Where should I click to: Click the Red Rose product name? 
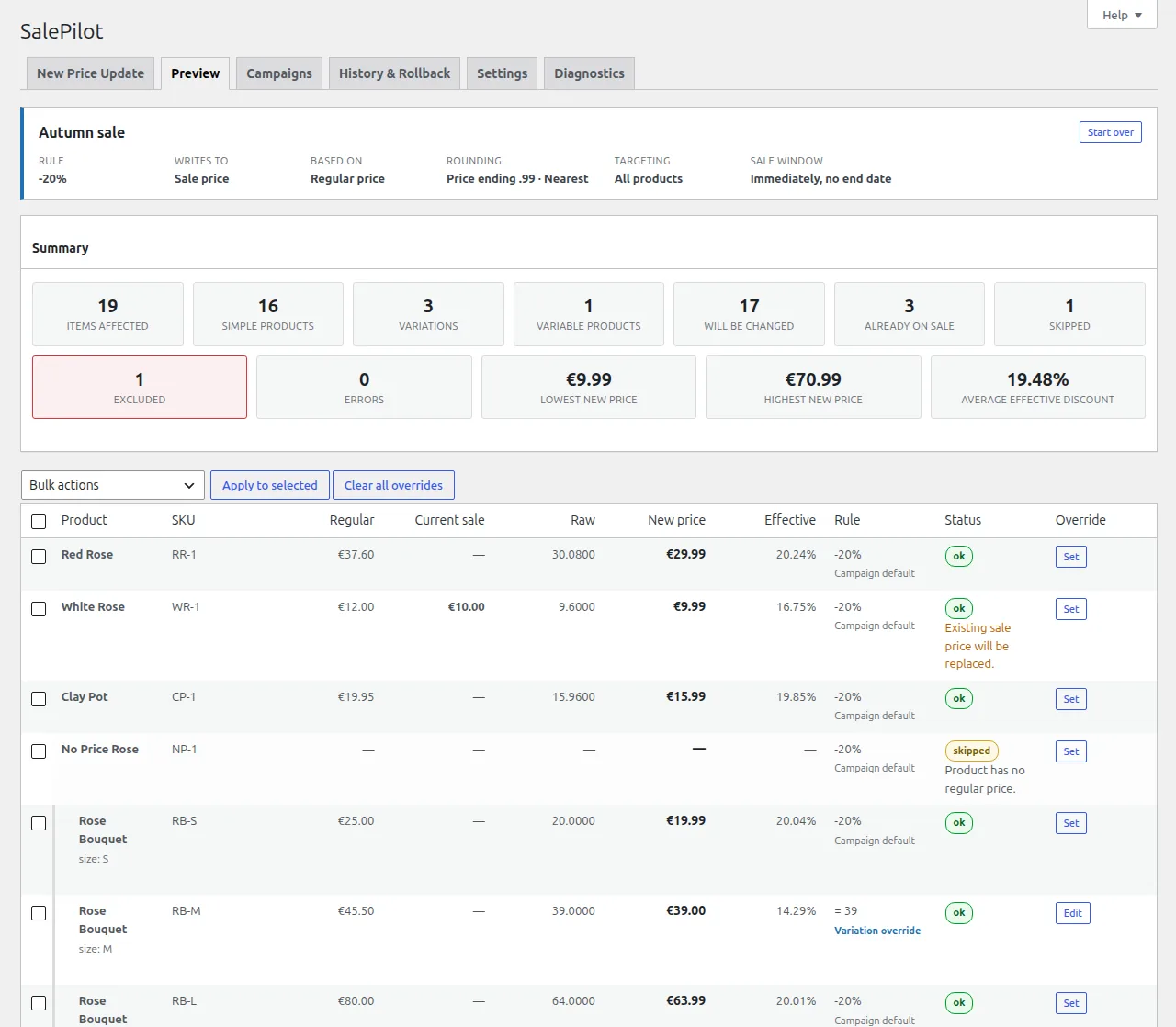click(87, 555)
